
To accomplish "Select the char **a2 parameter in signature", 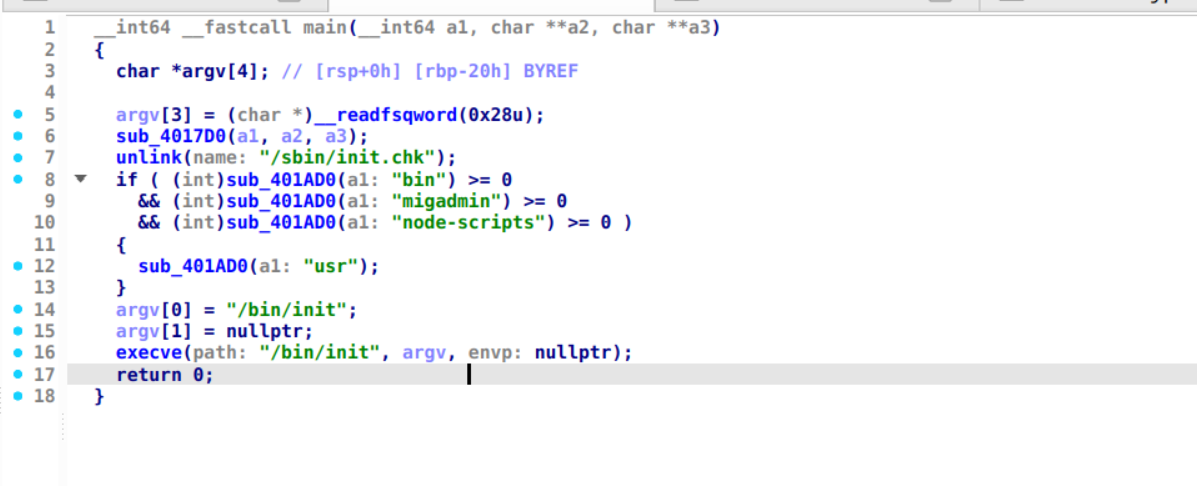I will 539,28.
